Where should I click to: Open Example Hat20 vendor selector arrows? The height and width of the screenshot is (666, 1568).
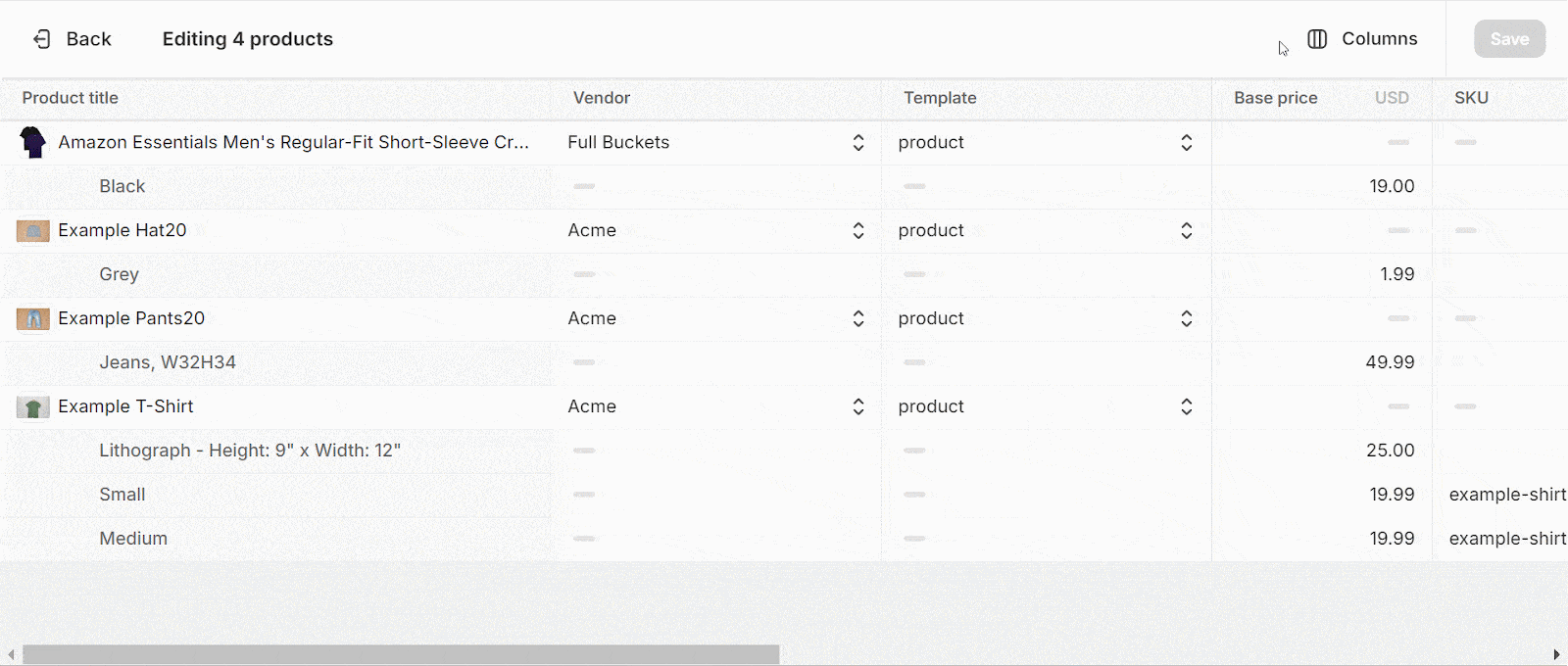coord(858,231)
